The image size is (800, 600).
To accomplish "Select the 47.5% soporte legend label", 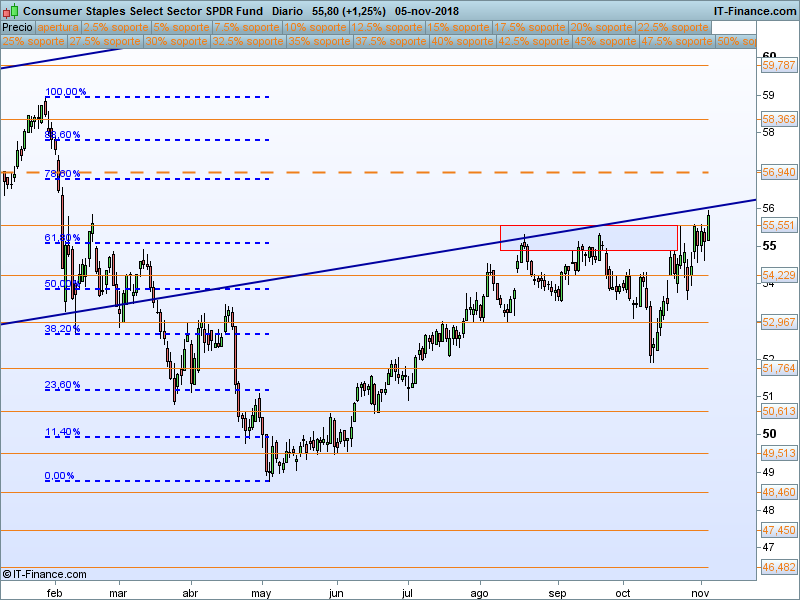I will coord(676,41).
